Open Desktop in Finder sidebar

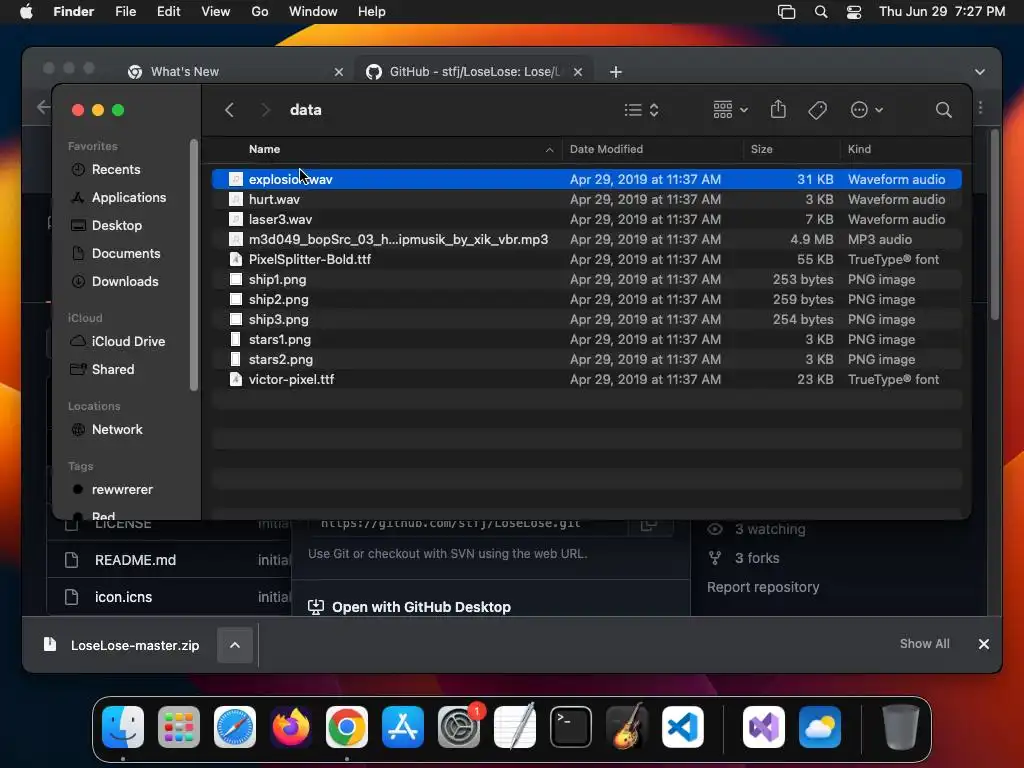116,225
